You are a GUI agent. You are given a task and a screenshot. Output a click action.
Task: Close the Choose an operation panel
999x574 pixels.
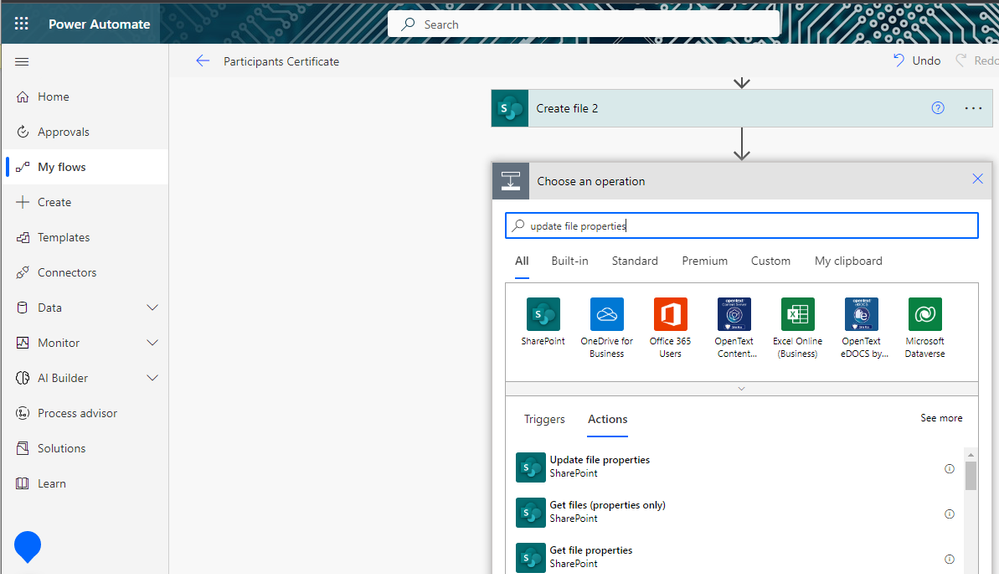[977, 179]
